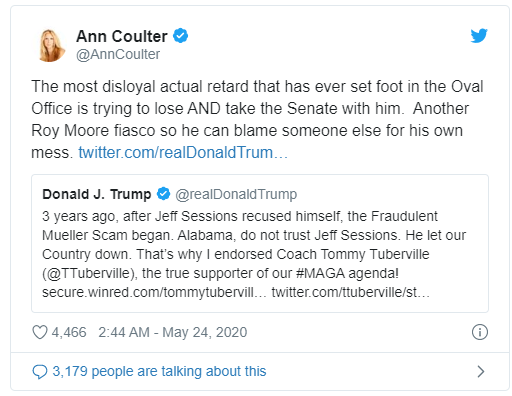Open the secure.winred.com/tommytubervill… link
Screen dimensions: 512x396
click(x=154, y=292)
